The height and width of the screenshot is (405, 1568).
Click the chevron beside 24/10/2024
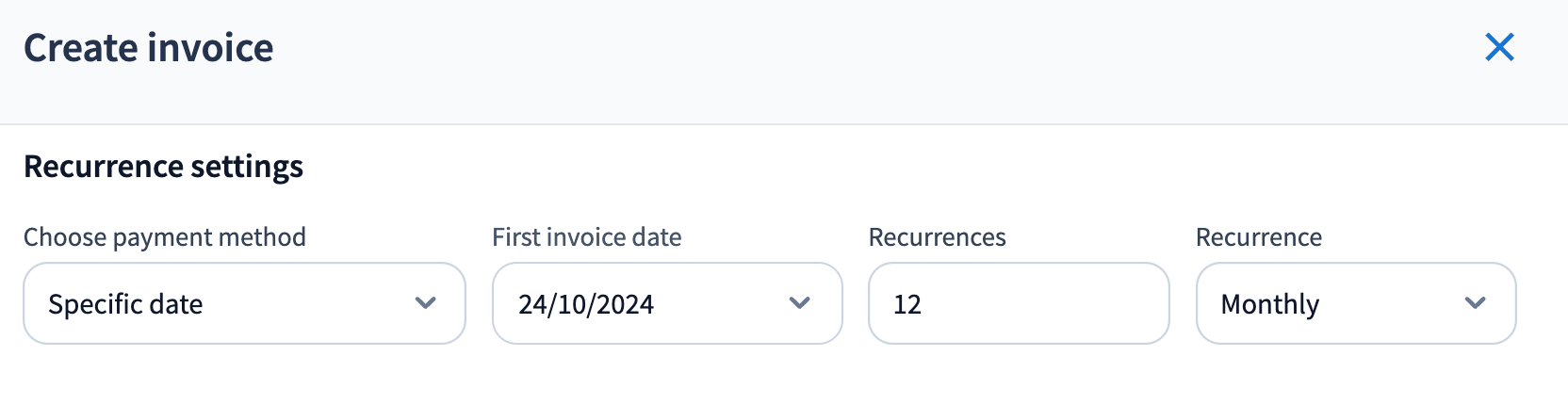800,303
